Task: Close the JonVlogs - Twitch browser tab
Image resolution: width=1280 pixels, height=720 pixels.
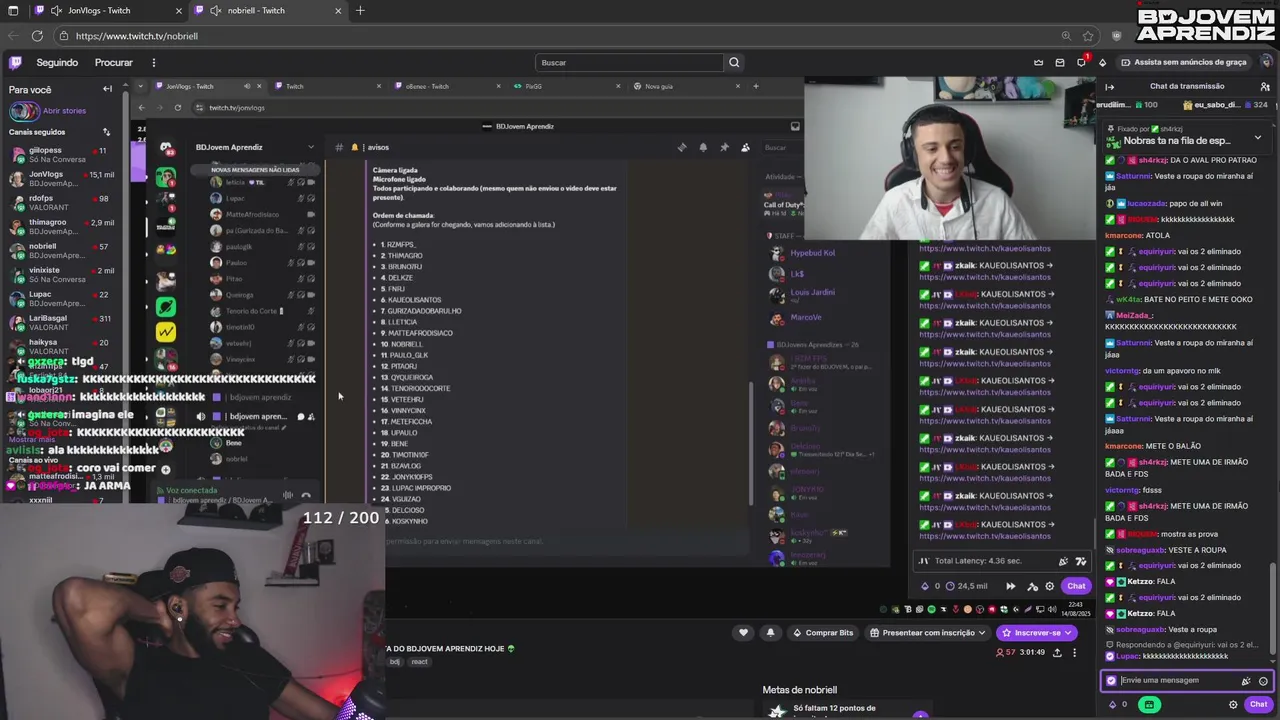Action: (x=179, y=11)
